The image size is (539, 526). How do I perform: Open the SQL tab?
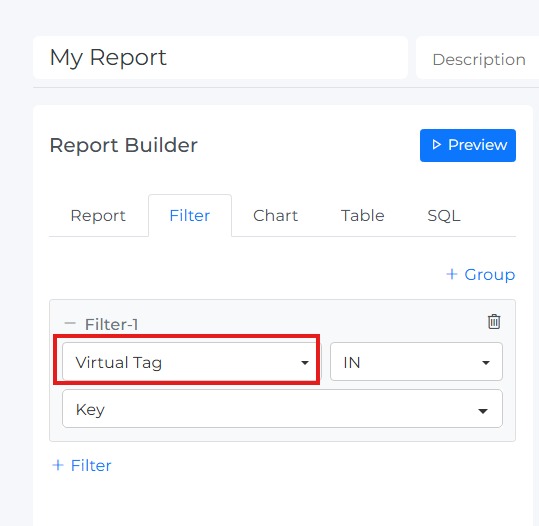[x=444, y=216]
